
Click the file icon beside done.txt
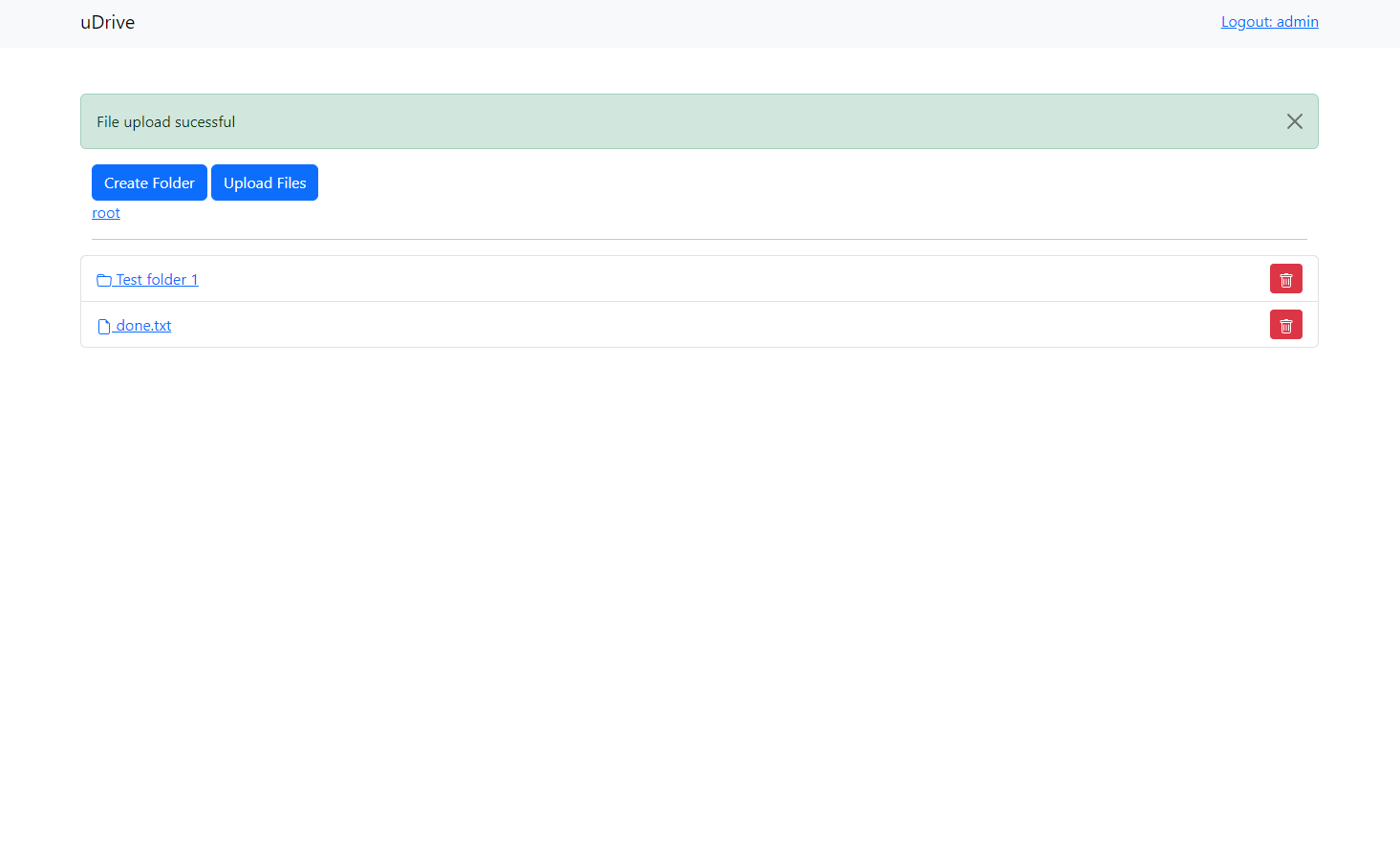coord(104,327)
